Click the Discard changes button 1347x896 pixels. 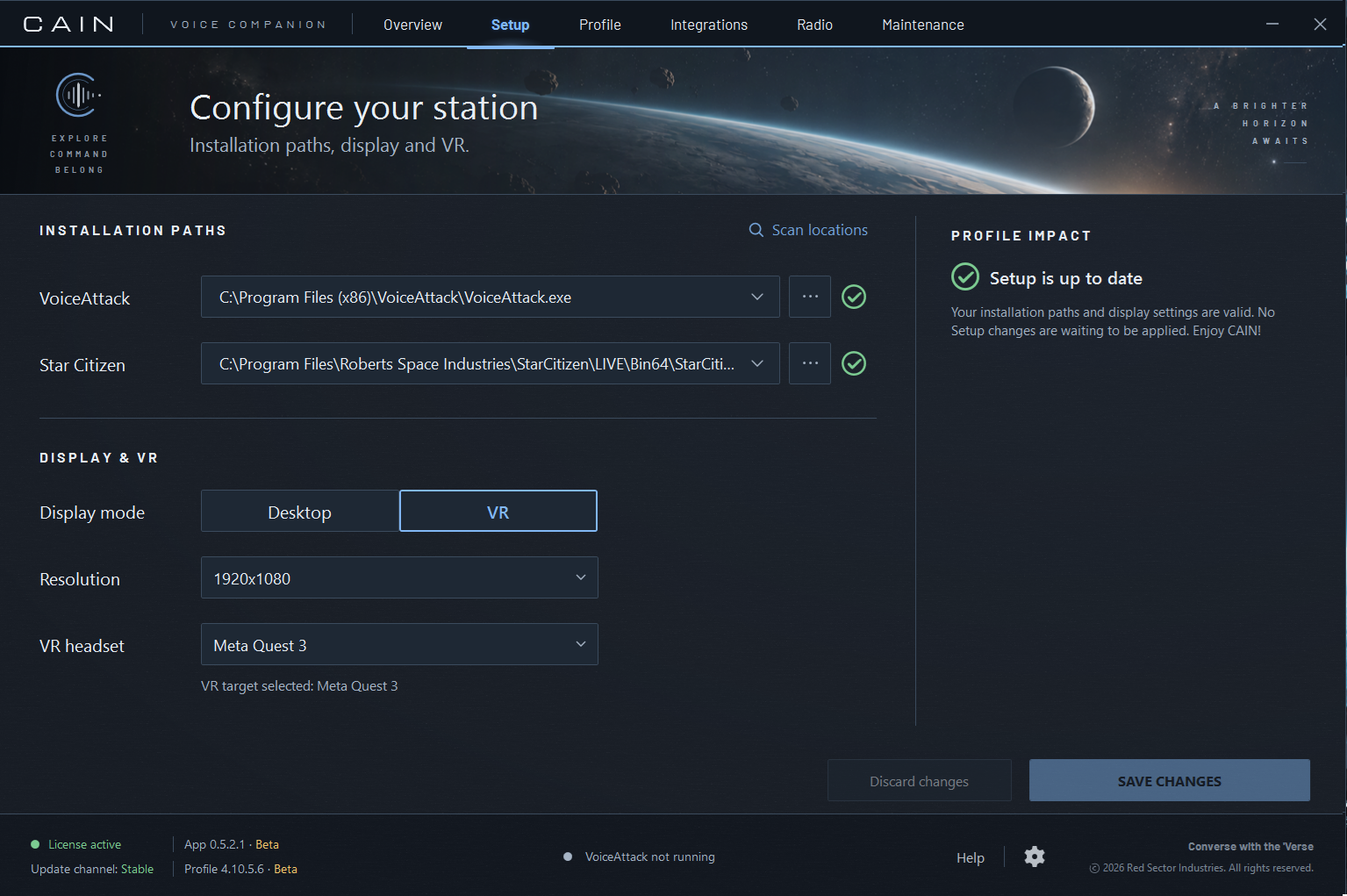click(920, 780)
